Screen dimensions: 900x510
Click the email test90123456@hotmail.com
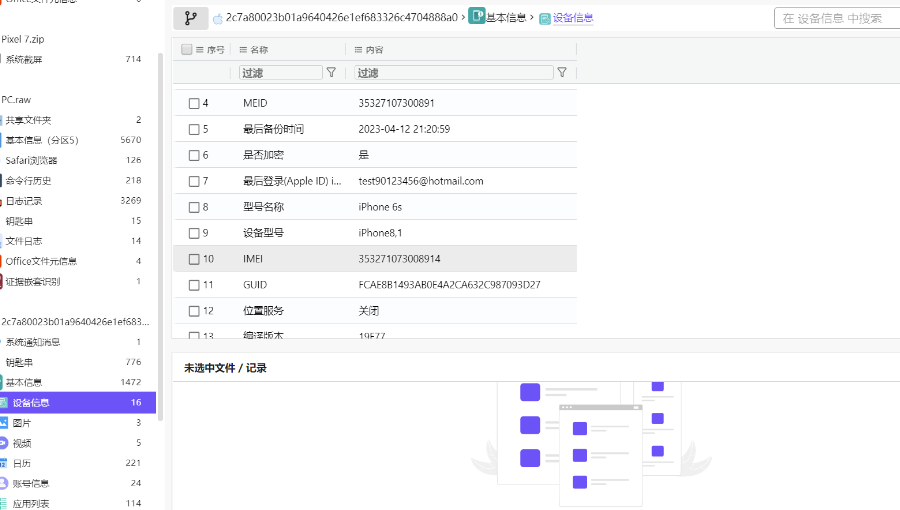pyautogui.click(x=421, y=181)
